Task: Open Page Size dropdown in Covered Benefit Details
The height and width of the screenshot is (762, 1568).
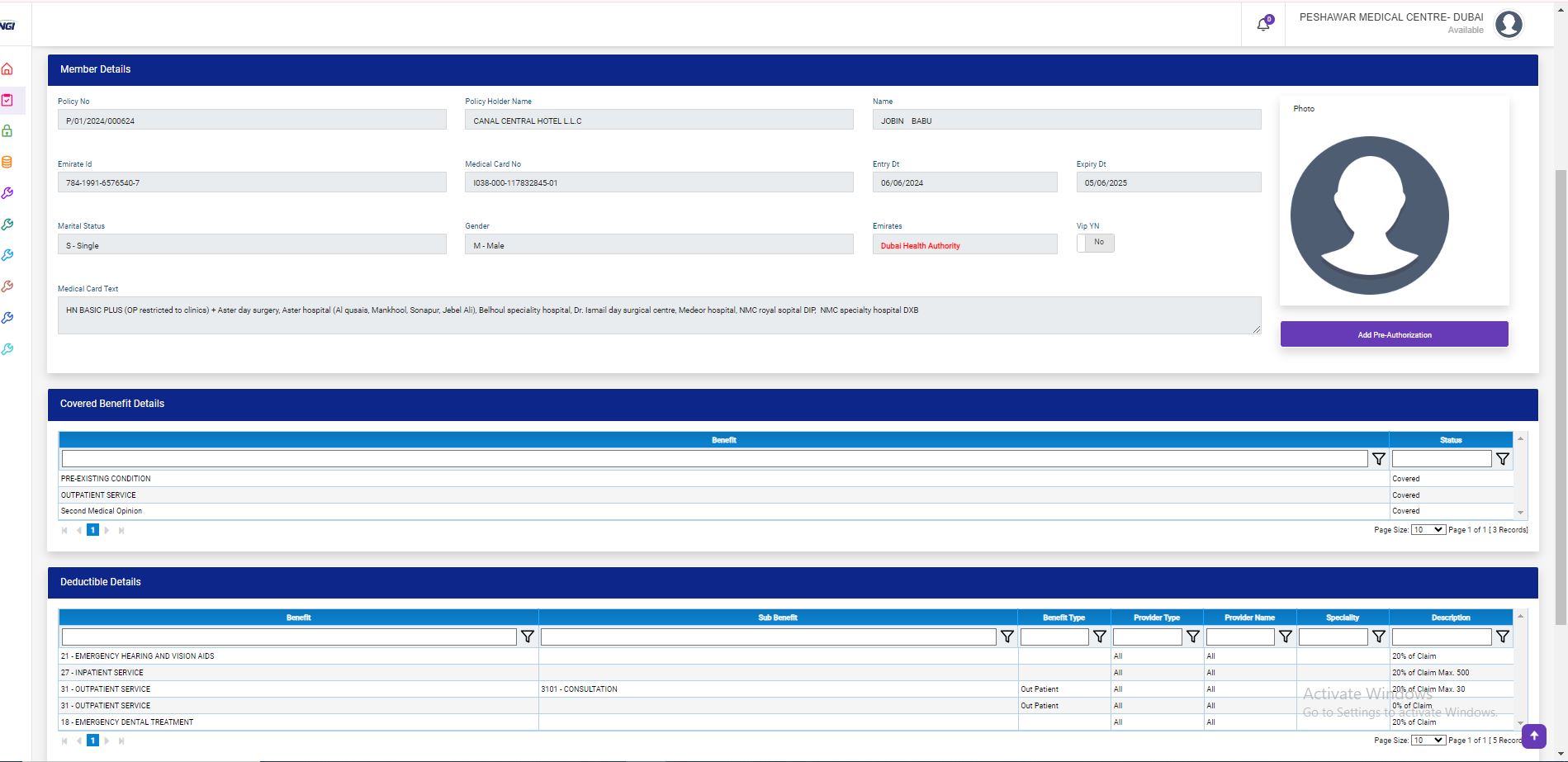Action: [x=1428, y=530]
